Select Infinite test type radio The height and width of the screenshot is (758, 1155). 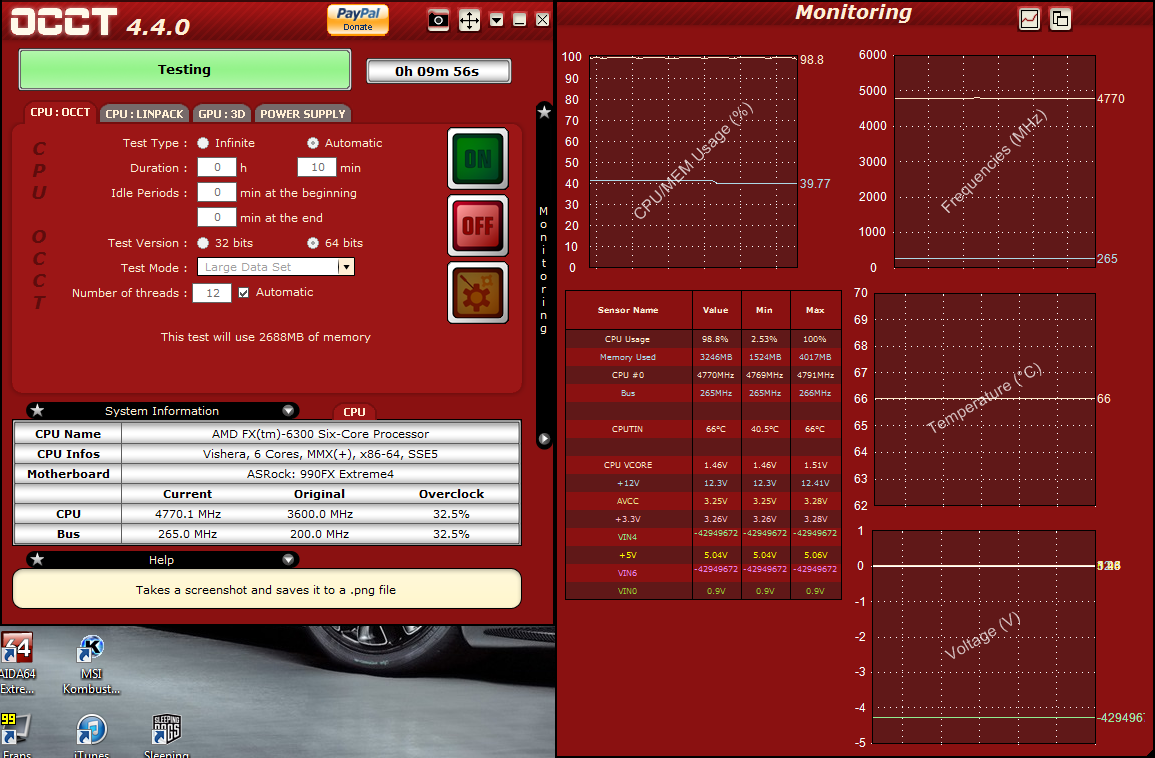coord(203,143)
